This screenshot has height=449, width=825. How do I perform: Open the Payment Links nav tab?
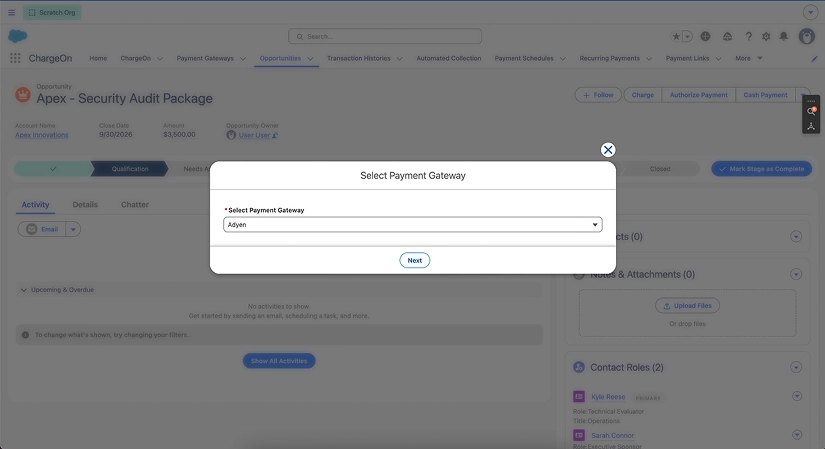click(687, 58)
